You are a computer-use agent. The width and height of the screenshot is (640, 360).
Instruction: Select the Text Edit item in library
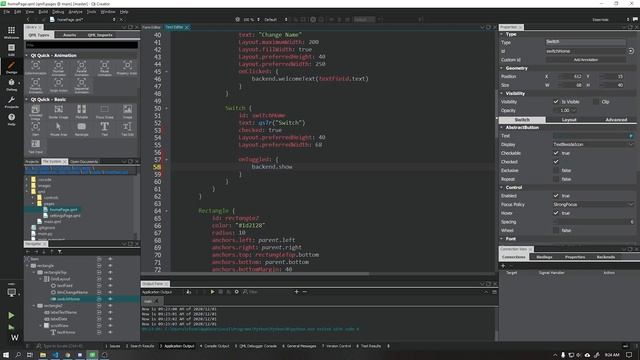[x=127, y=128]
